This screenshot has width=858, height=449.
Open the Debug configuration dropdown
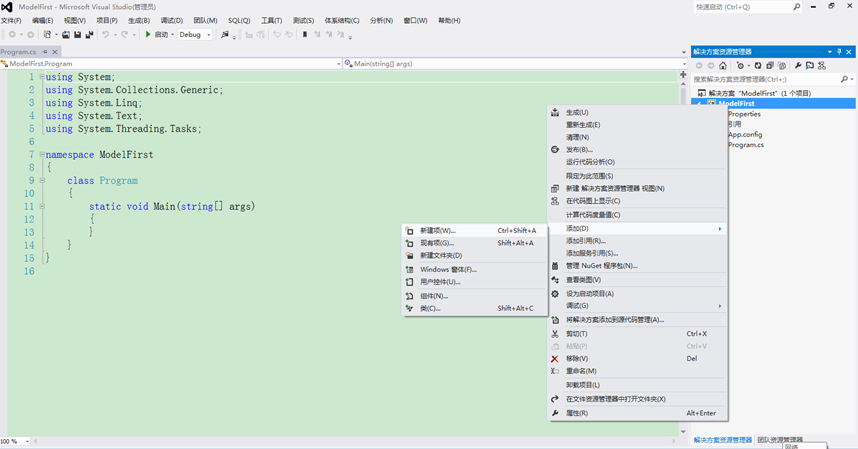coord(208,34)
